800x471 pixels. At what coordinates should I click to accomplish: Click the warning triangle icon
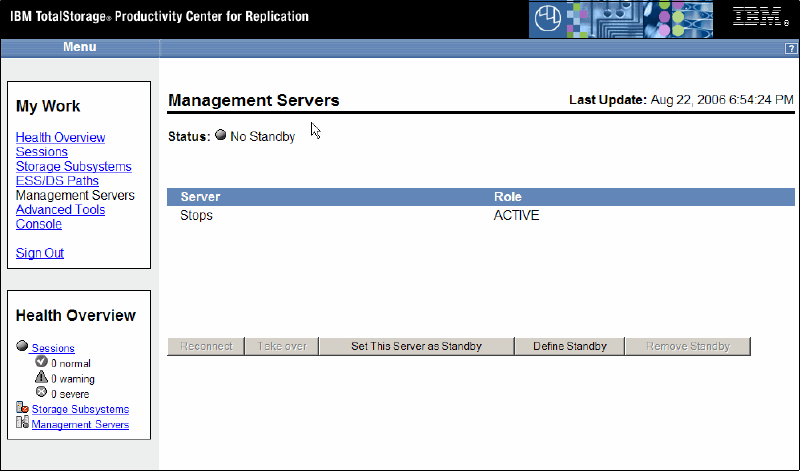pyautogui.click(x=41, y=377)
